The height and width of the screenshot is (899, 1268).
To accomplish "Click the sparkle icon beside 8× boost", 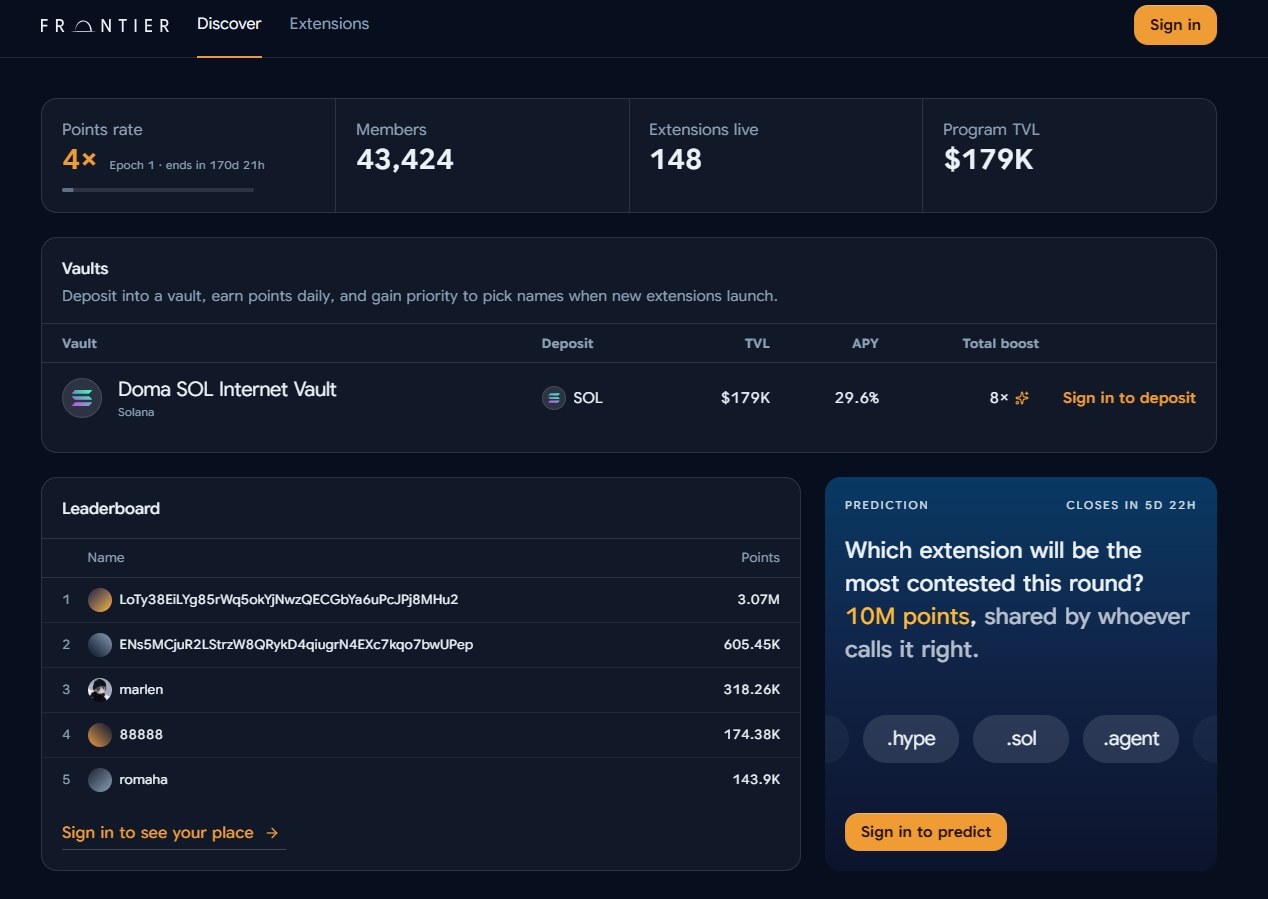I will 1022,398.
